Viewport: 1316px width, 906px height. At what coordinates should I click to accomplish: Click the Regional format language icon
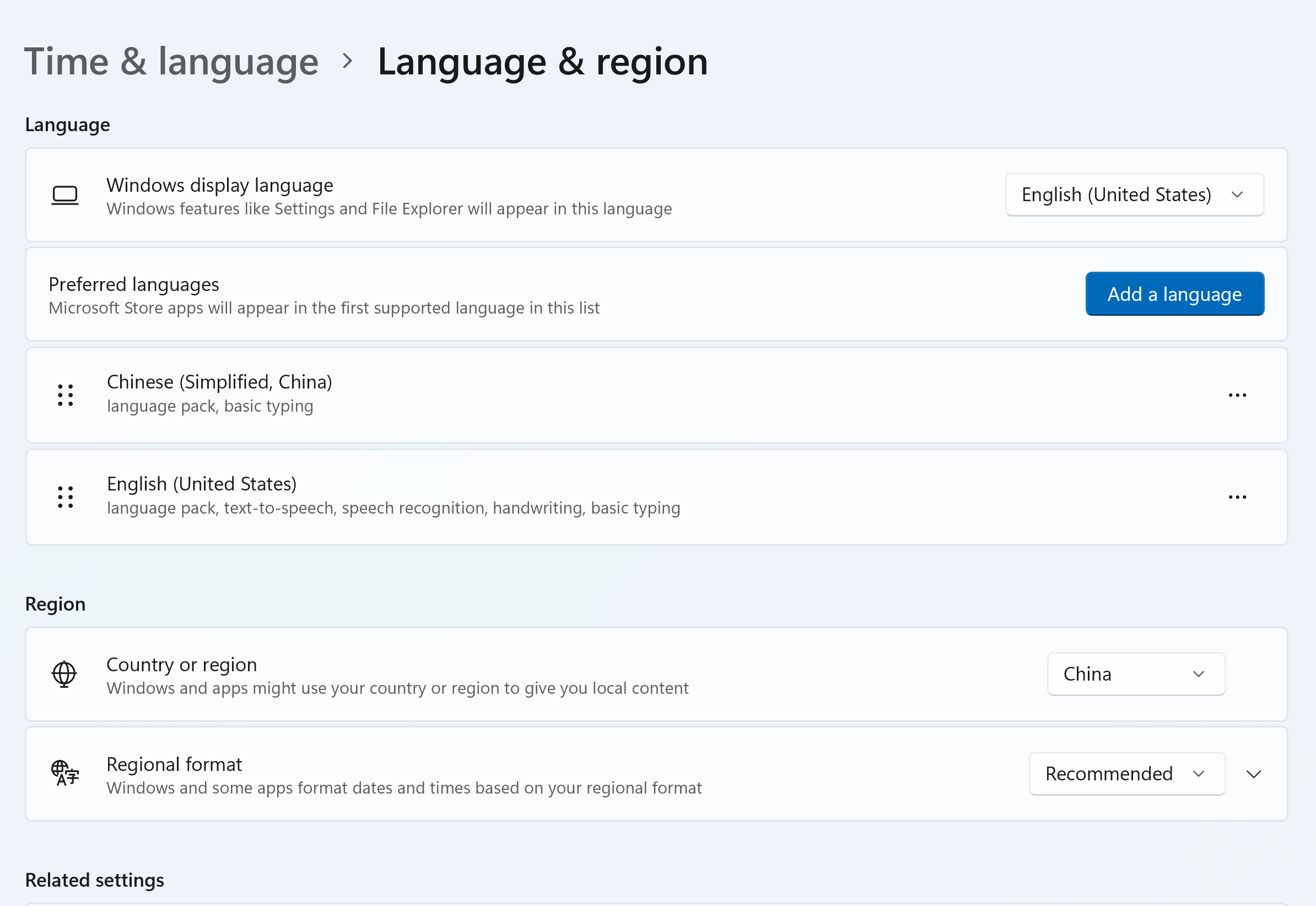(64, 773)
